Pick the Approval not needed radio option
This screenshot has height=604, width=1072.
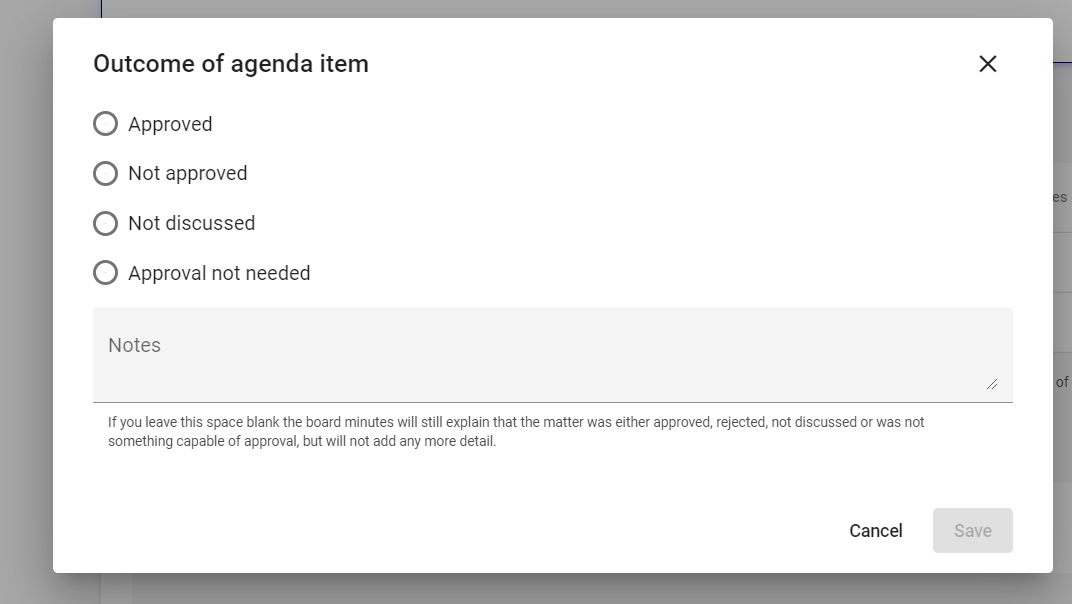(x=105, y=273)
